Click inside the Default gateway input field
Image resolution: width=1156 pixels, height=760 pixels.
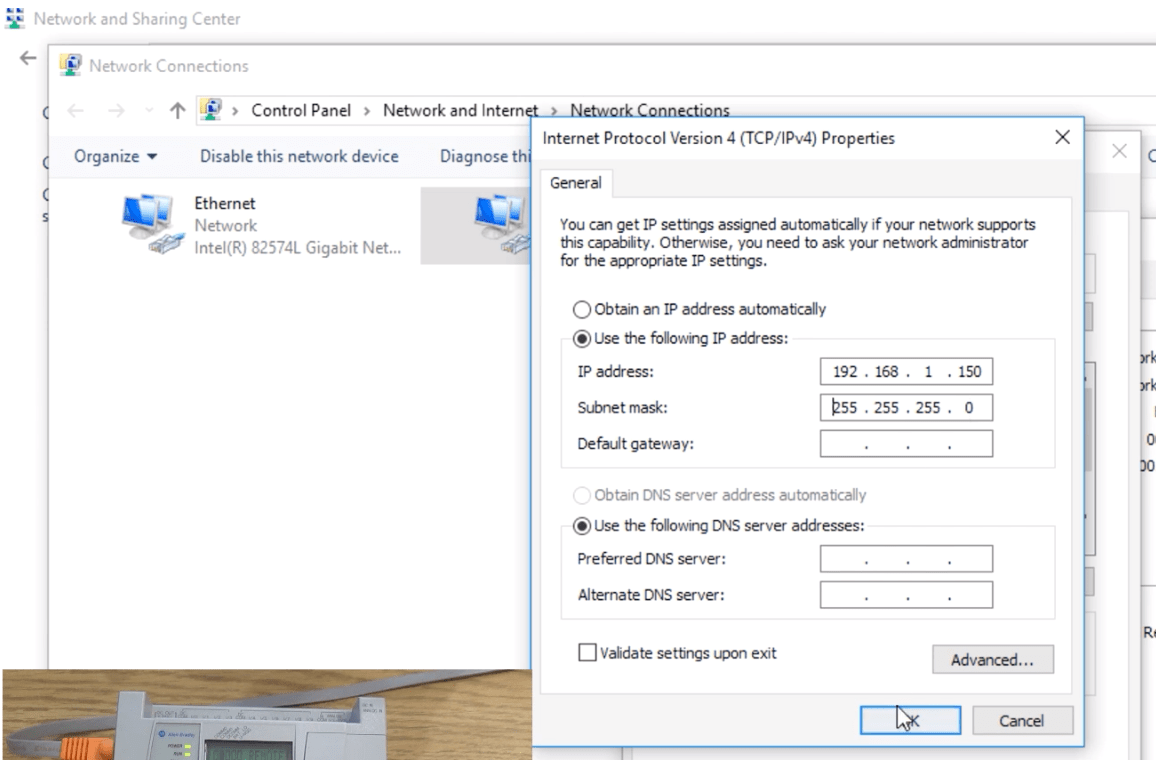pos(905,443)
